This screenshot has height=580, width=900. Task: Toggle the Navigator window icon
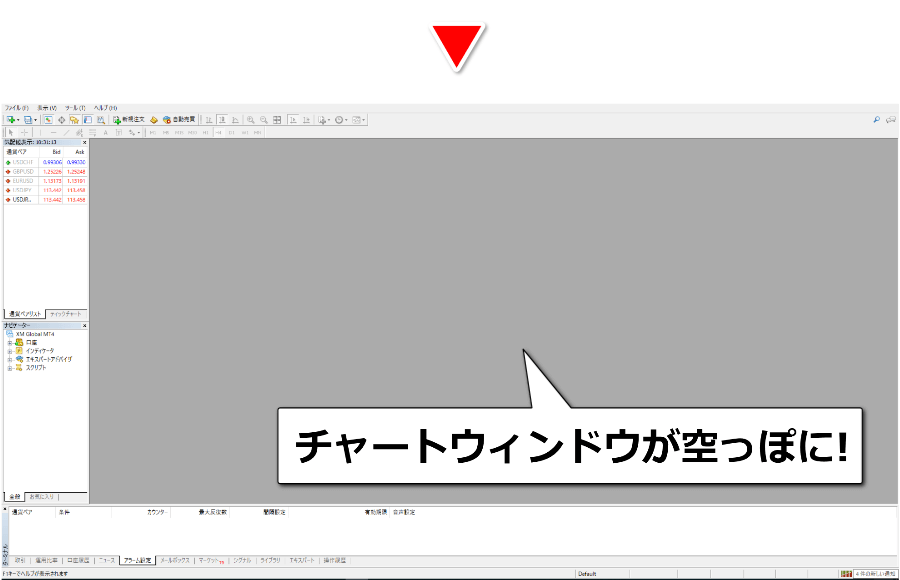pos(74,120)
